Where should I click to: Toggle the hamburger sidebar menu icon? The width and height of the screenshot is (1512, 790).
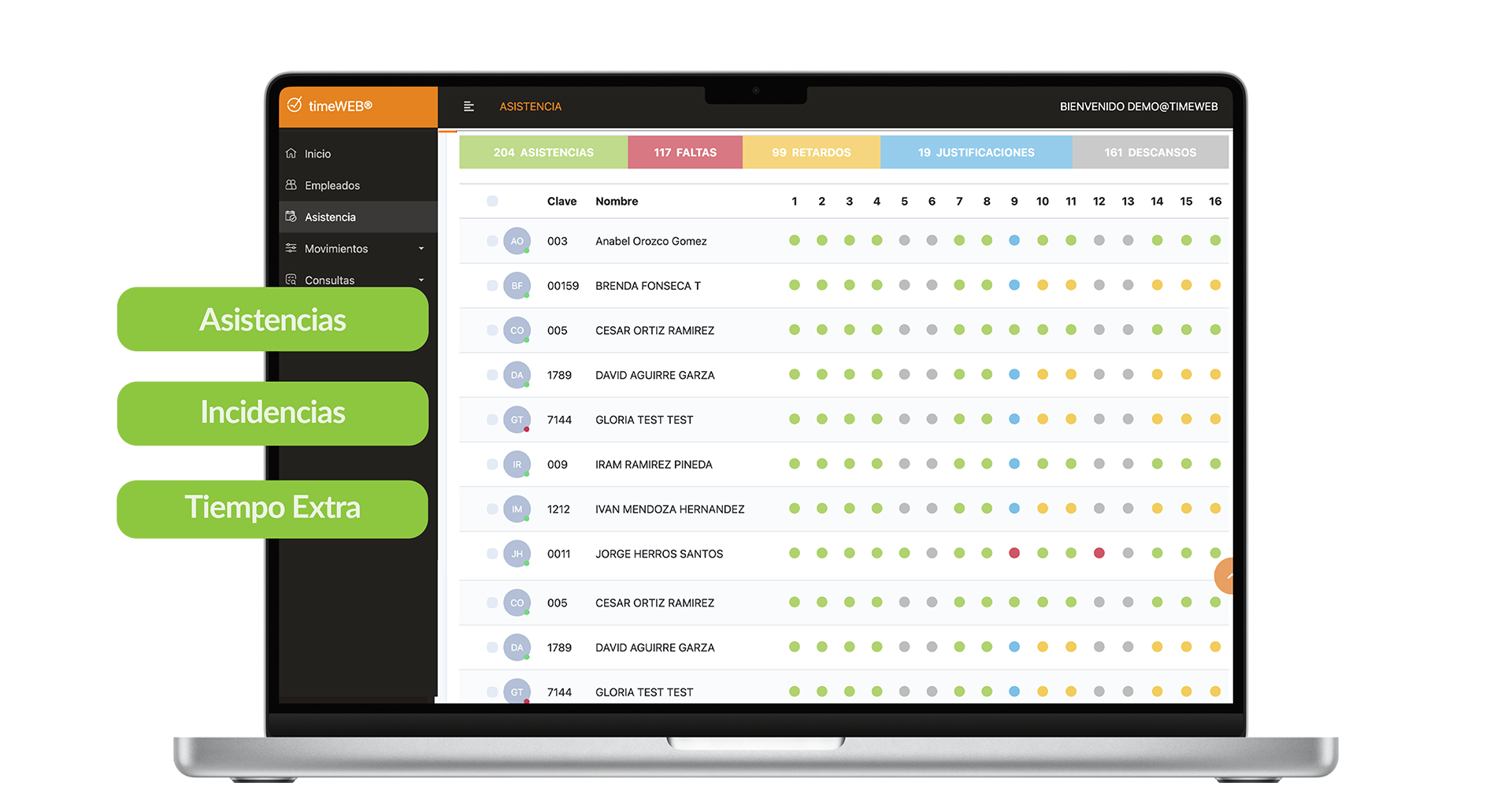tap(469, 106)
